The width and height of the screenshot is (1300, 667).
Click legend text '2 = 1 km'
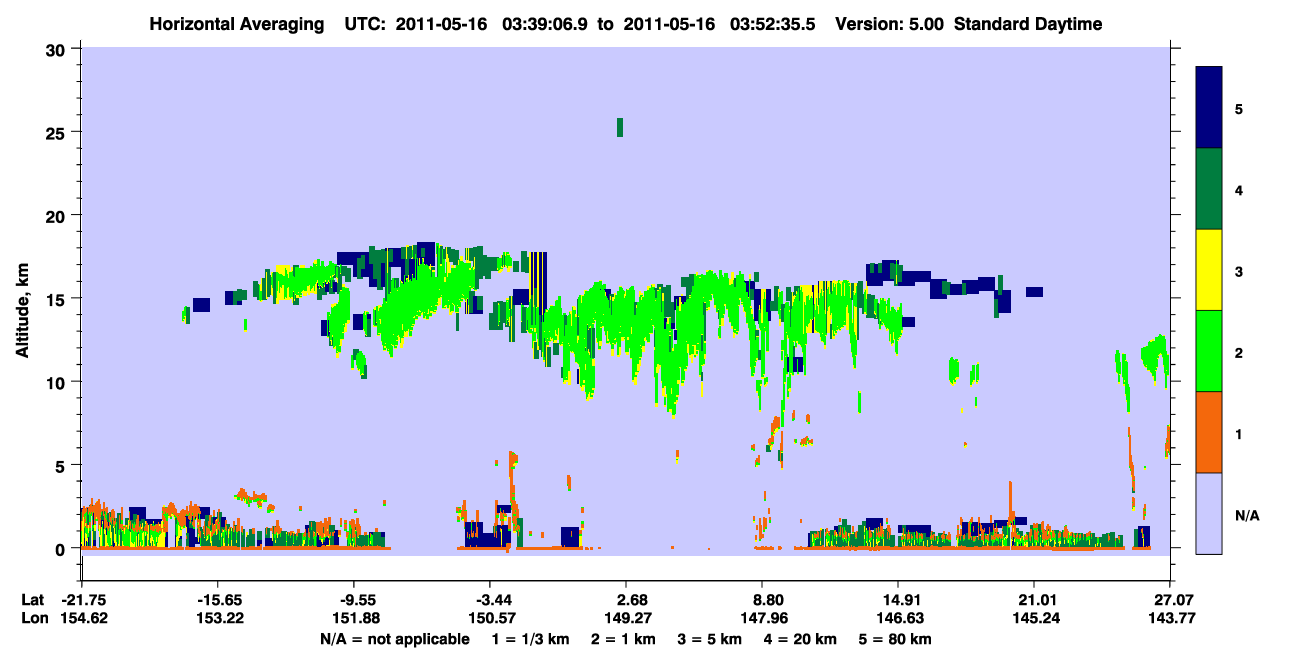pos(623,638)
